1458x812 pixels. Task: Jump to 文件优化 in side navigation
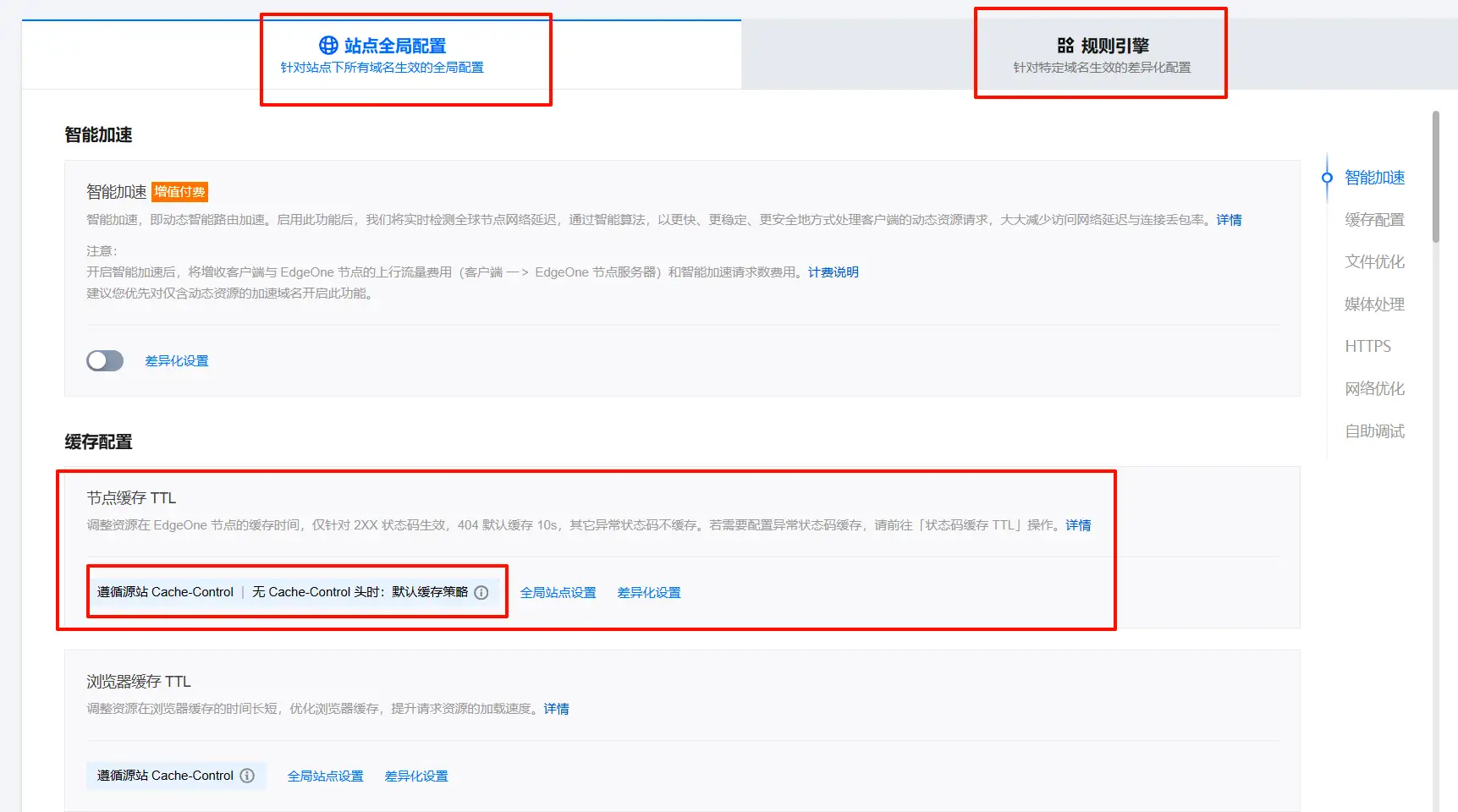tap(1374, 262)
